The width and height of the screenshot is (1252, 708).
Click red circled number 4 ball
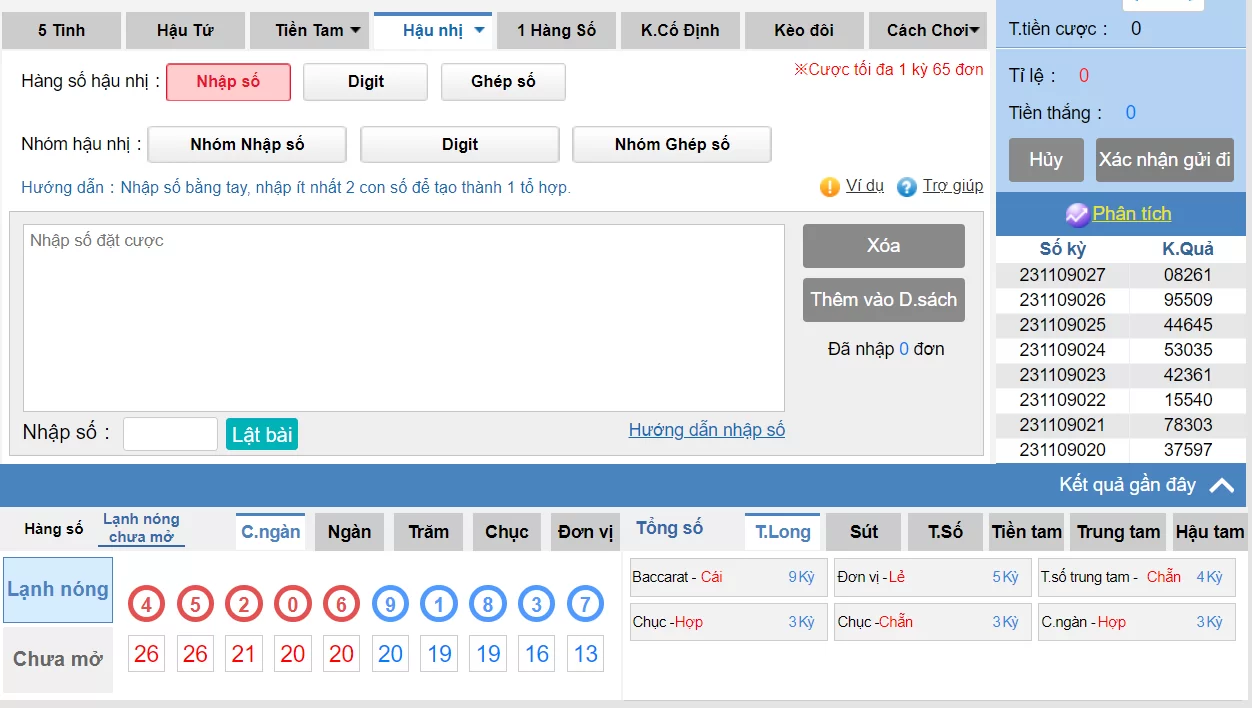click(146, 604)
